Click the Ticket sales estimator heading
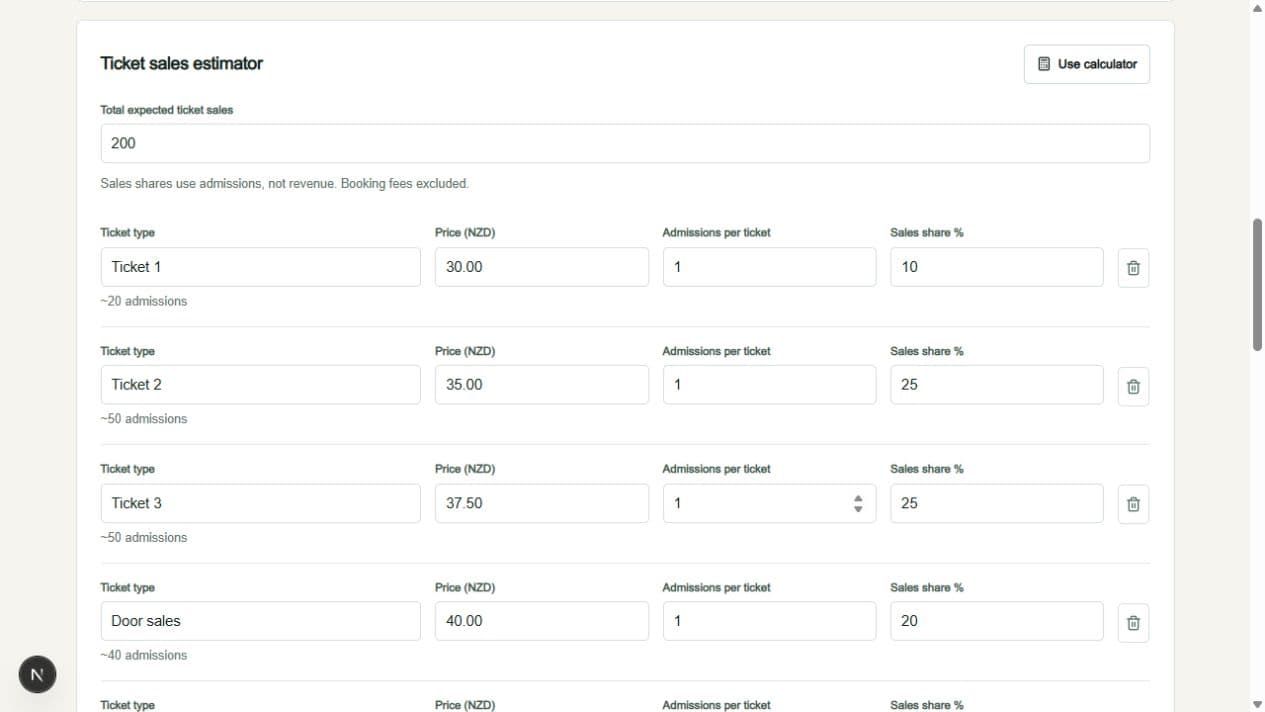Image resolution: width=1265 pixels, height=712 pixels. 181,63
